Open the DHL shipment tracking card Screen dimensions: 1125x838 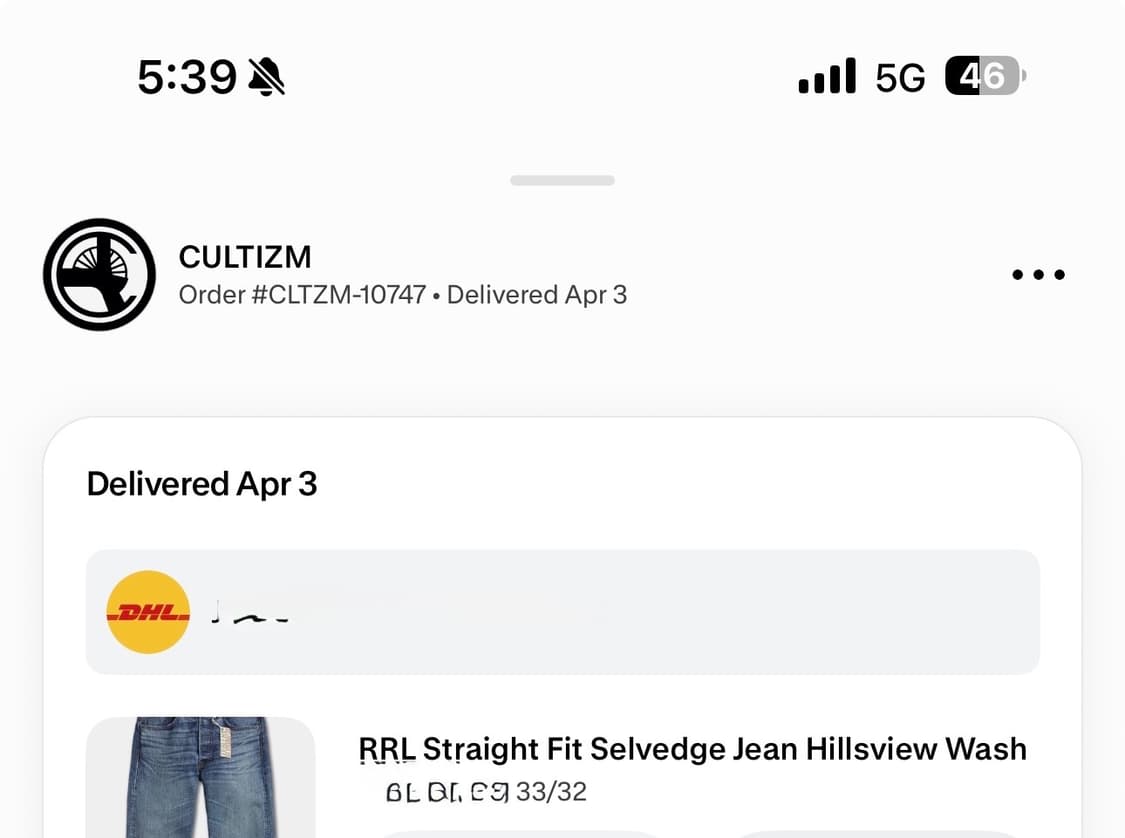[x=562, y=611]
